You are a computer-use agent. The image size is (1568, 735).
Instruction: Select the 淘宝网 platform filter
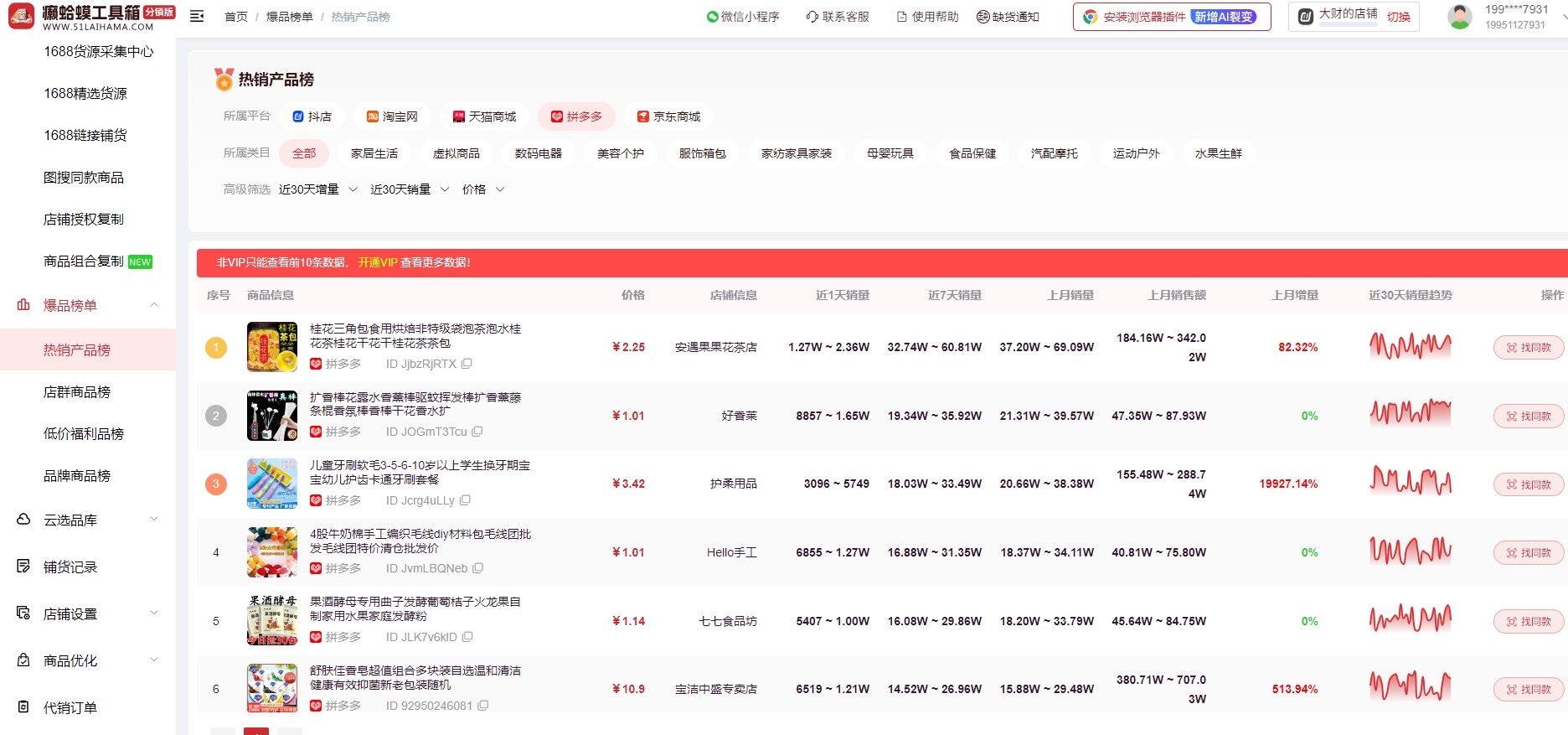(392, 116)
